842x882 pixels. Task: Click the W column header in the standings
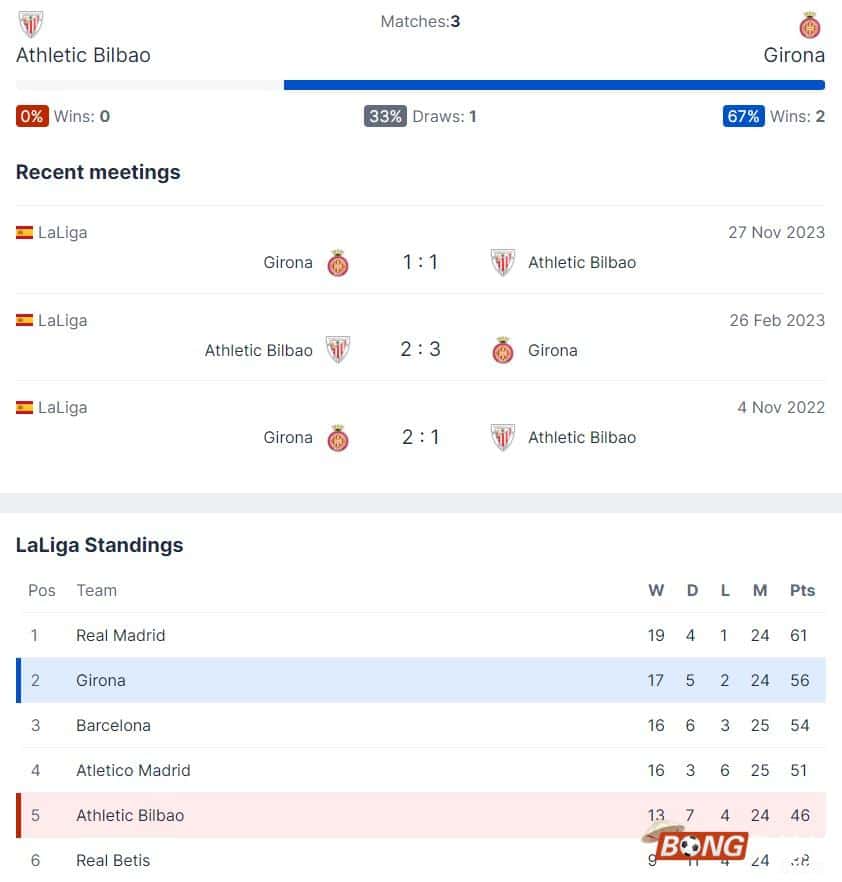click(x=656, y=590)
